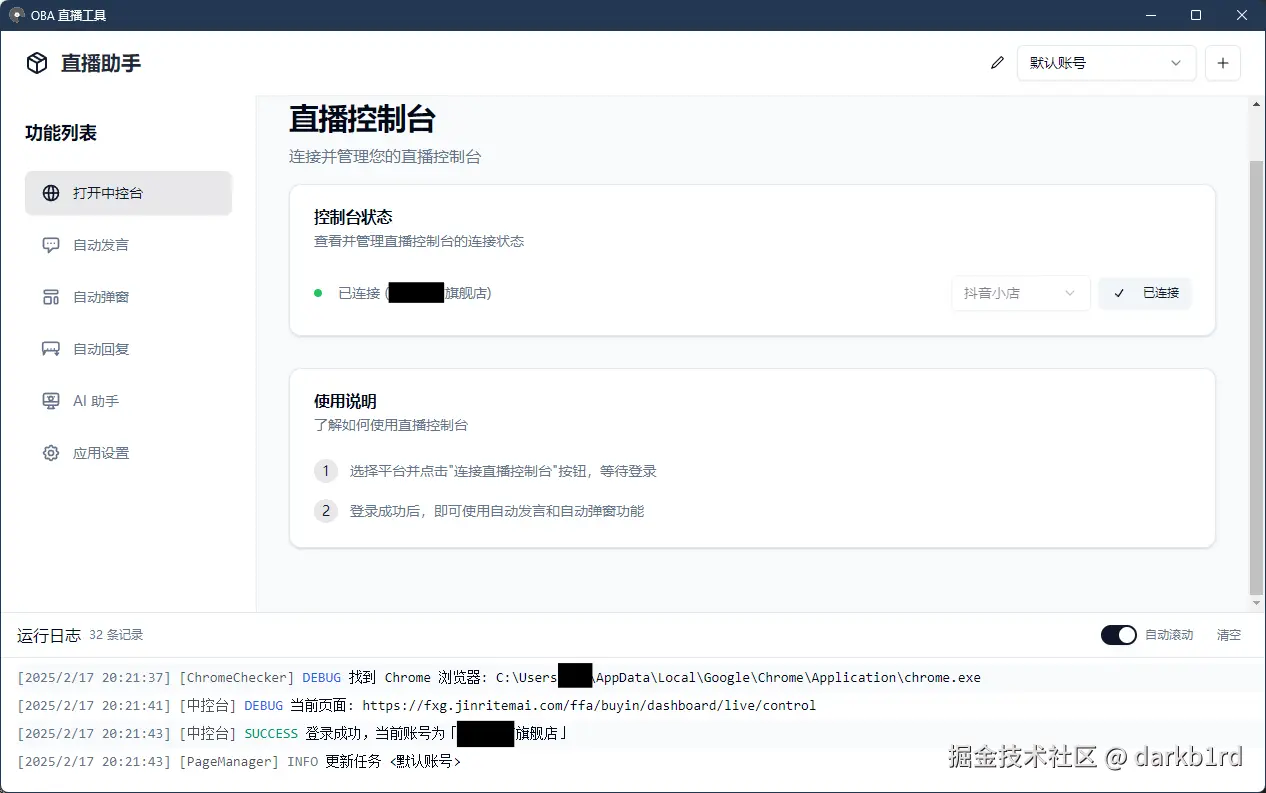Clear the log with 清空
This screenshot has height=793, width=1266.
pyautogui.click(x=1229, y=635)
